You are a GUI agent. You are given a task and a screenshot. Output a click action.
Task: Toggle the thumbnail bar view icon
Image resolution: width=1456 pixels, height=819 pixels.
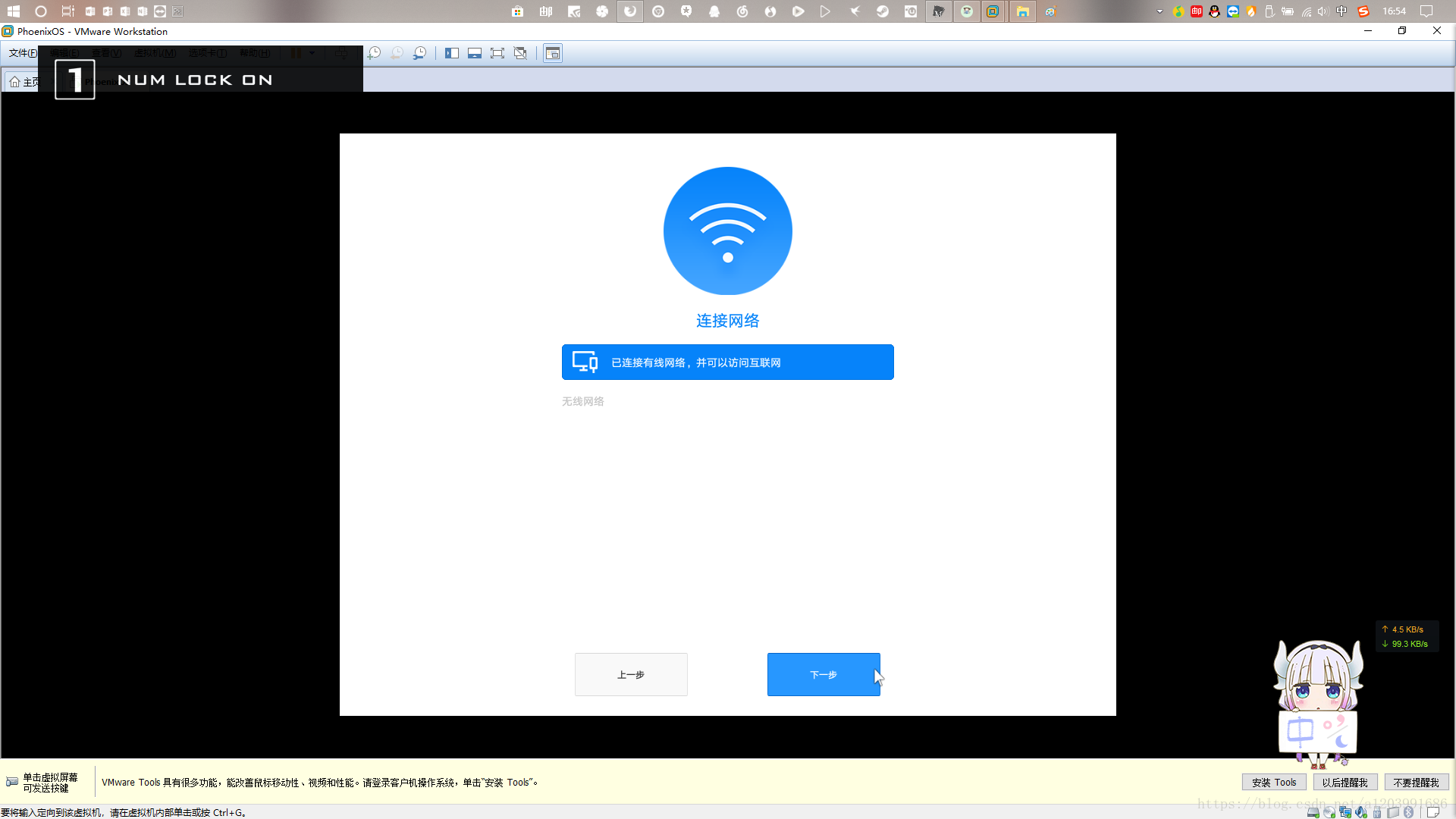point(475,53)
